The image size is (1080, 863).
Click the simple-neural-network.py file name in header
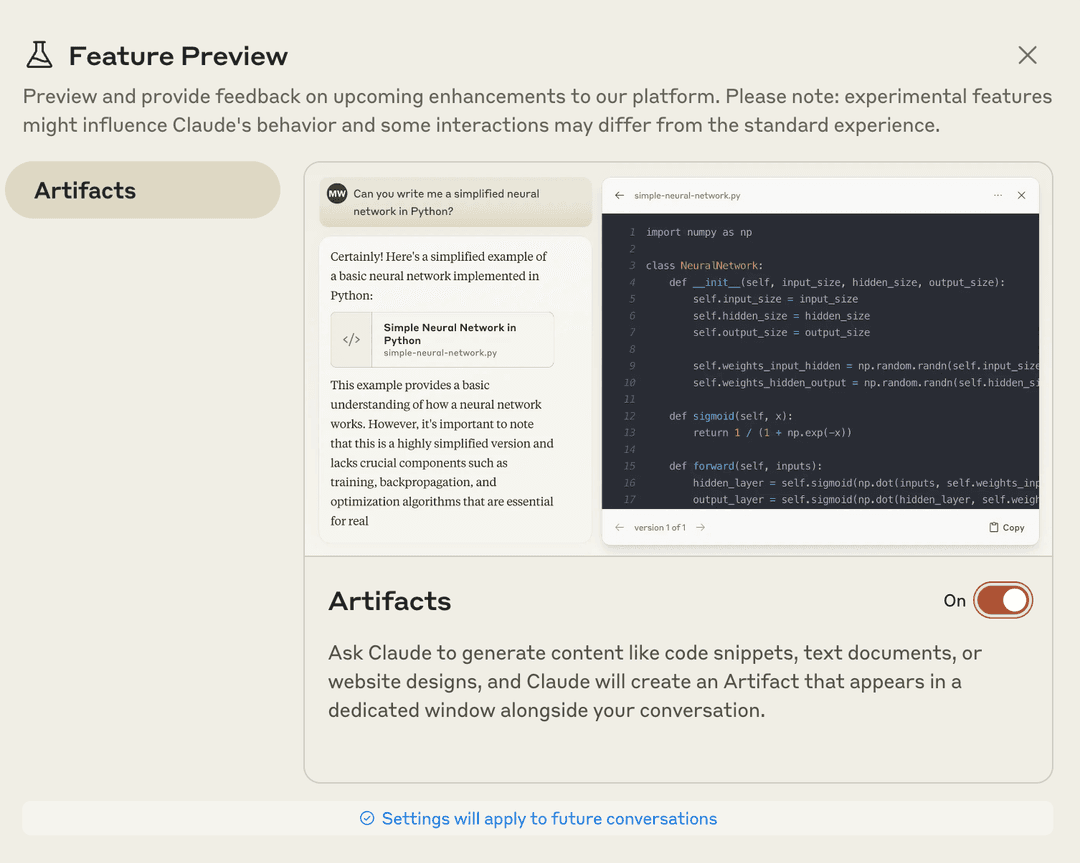pos(687,196)
